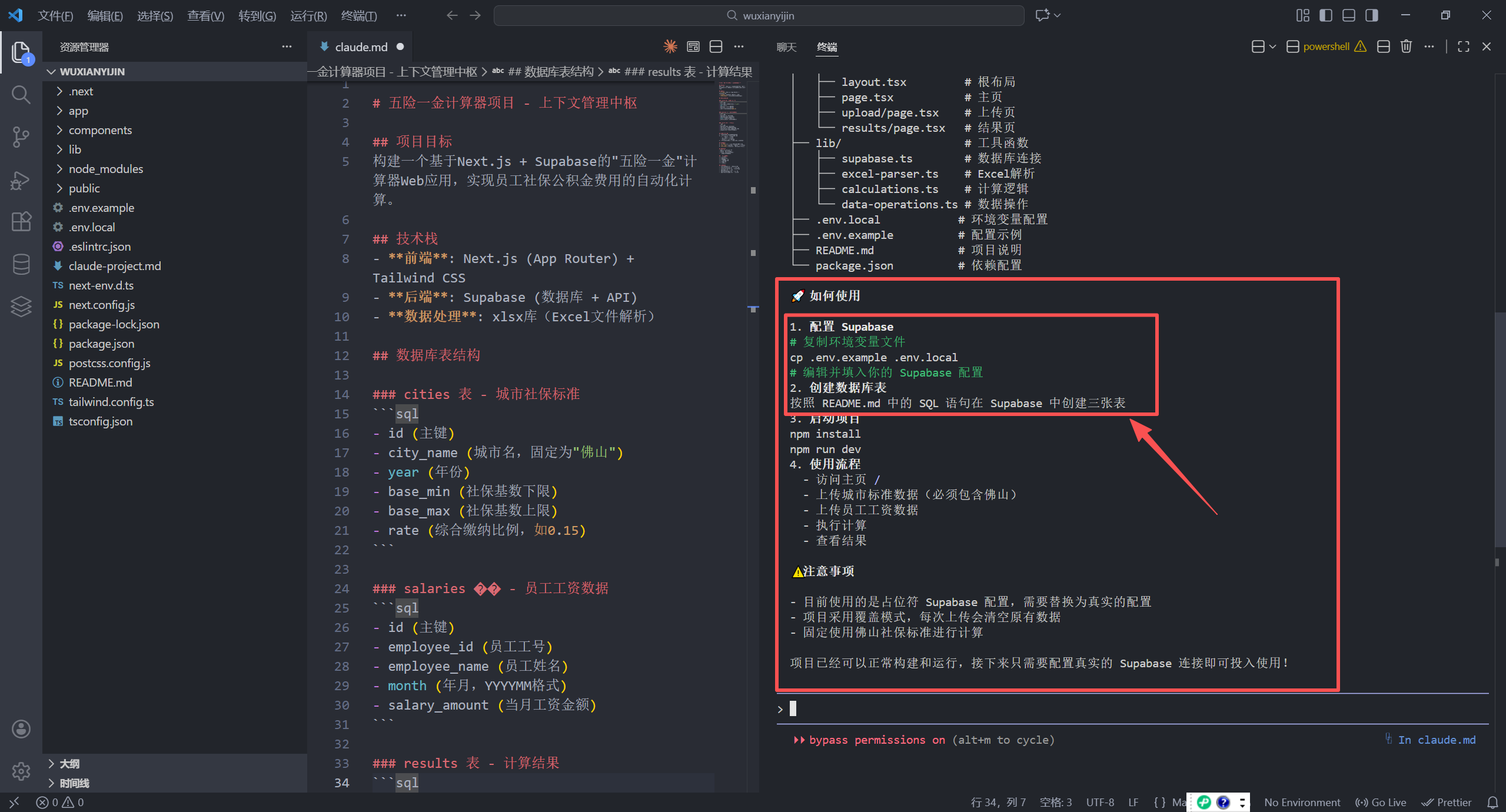Viewport: 1506px width, 812px height.
Task: Toggle bottom panel visibility
Action: [x=1348, y=15]
